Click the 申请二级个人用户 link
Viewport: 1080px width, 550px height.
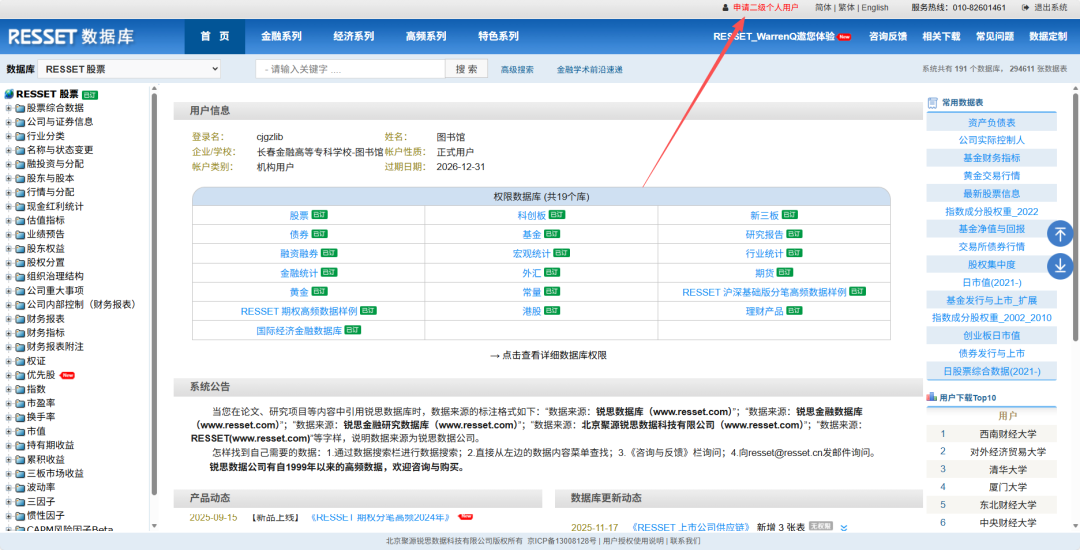point(766,8)
